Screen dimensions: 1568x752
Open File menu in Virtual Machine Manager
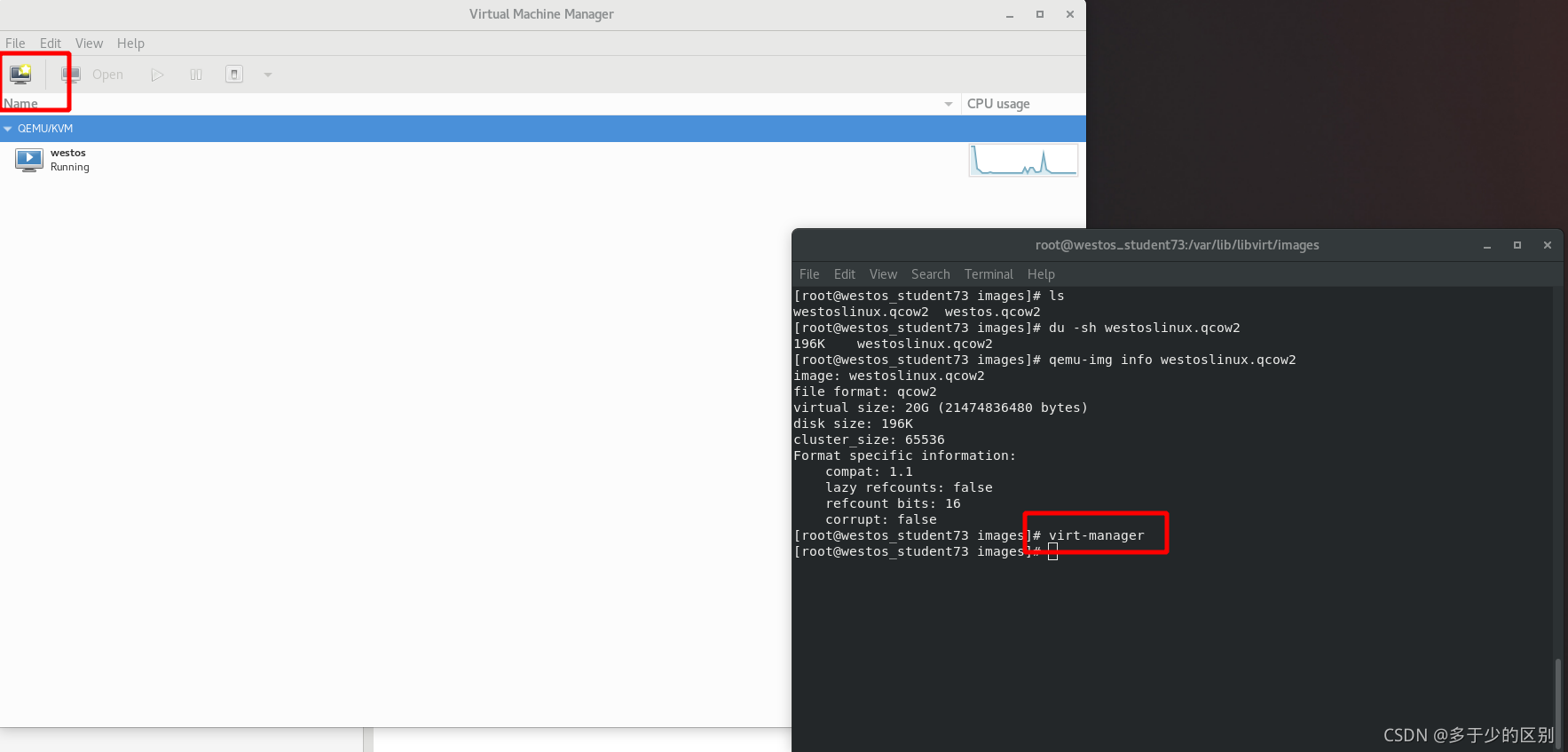pos(15,44)
